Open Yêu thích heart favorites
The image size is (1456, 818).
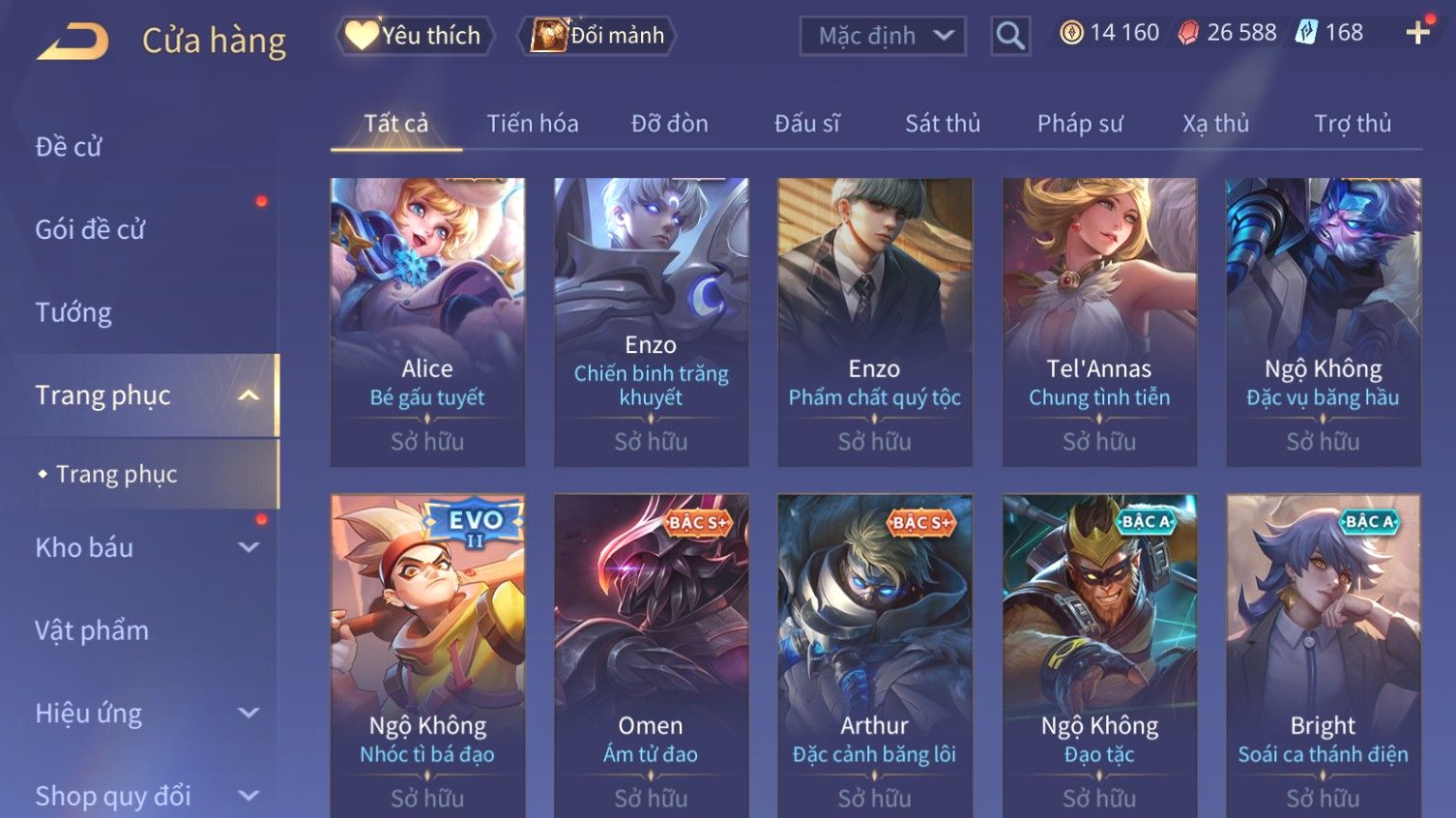click(x=415, y=36)
